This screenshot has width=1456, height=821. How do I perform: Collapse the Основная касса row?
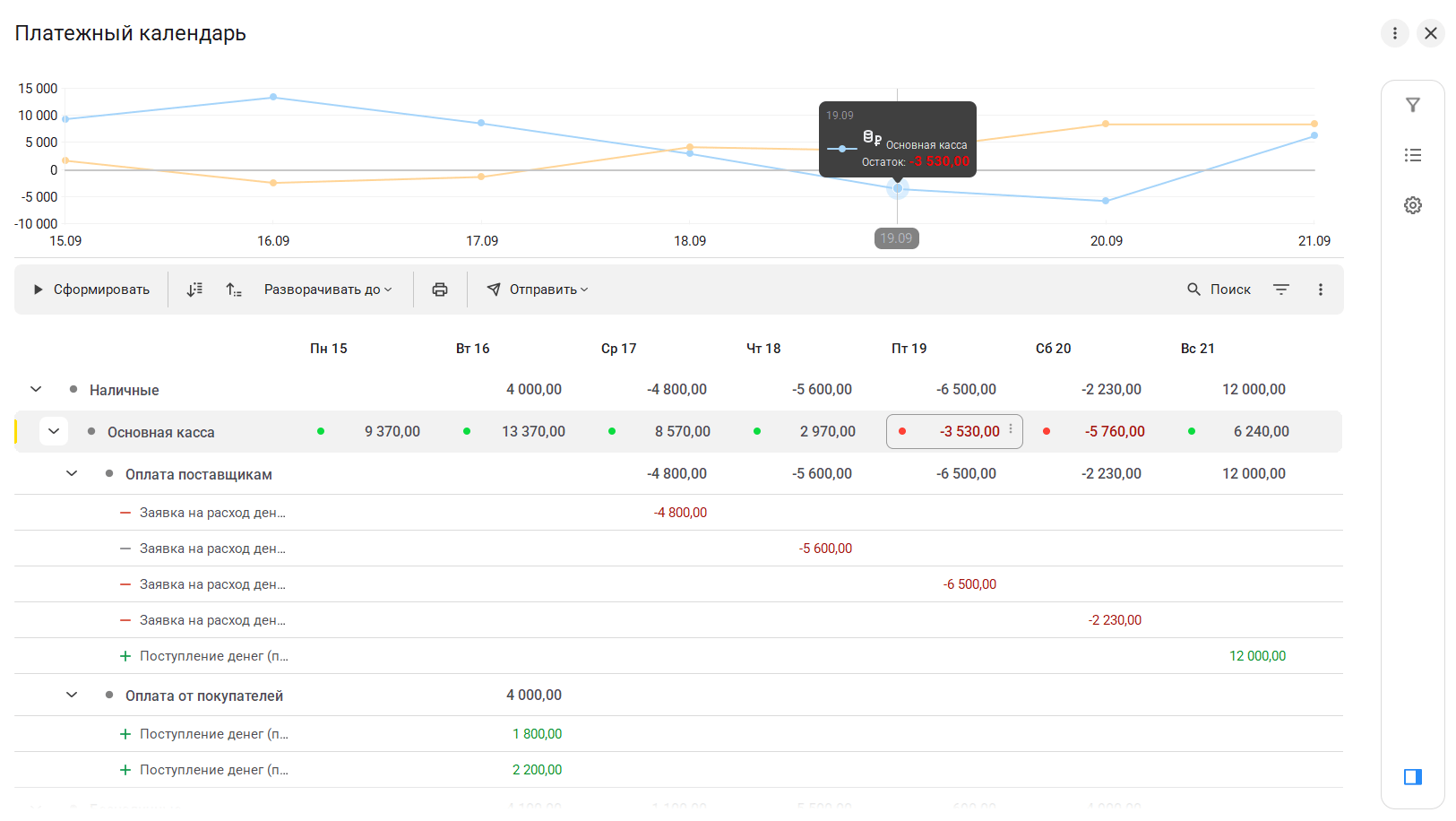(54, 431)
